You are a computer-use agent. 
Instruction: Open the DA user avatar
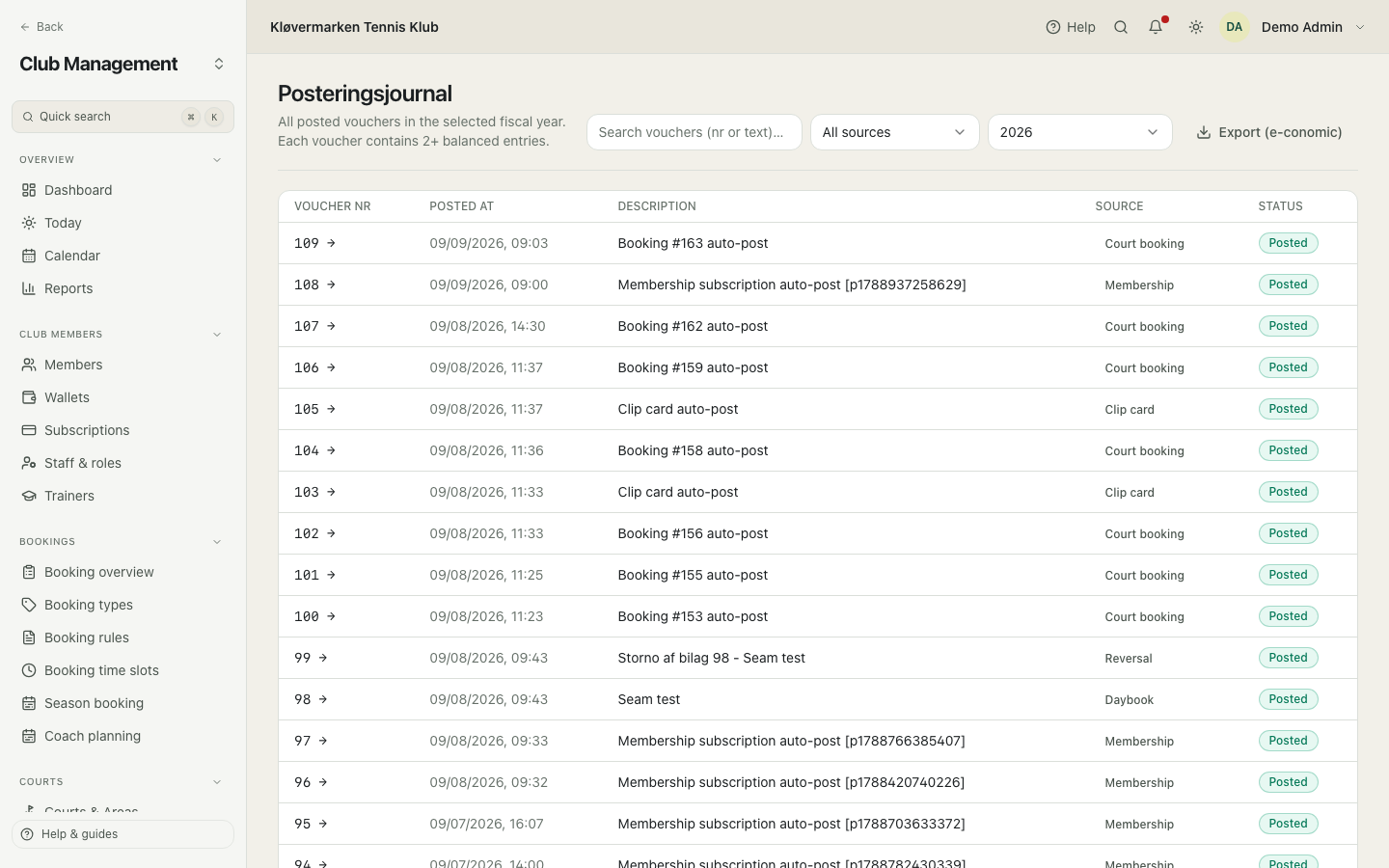tap(1235, 27)
